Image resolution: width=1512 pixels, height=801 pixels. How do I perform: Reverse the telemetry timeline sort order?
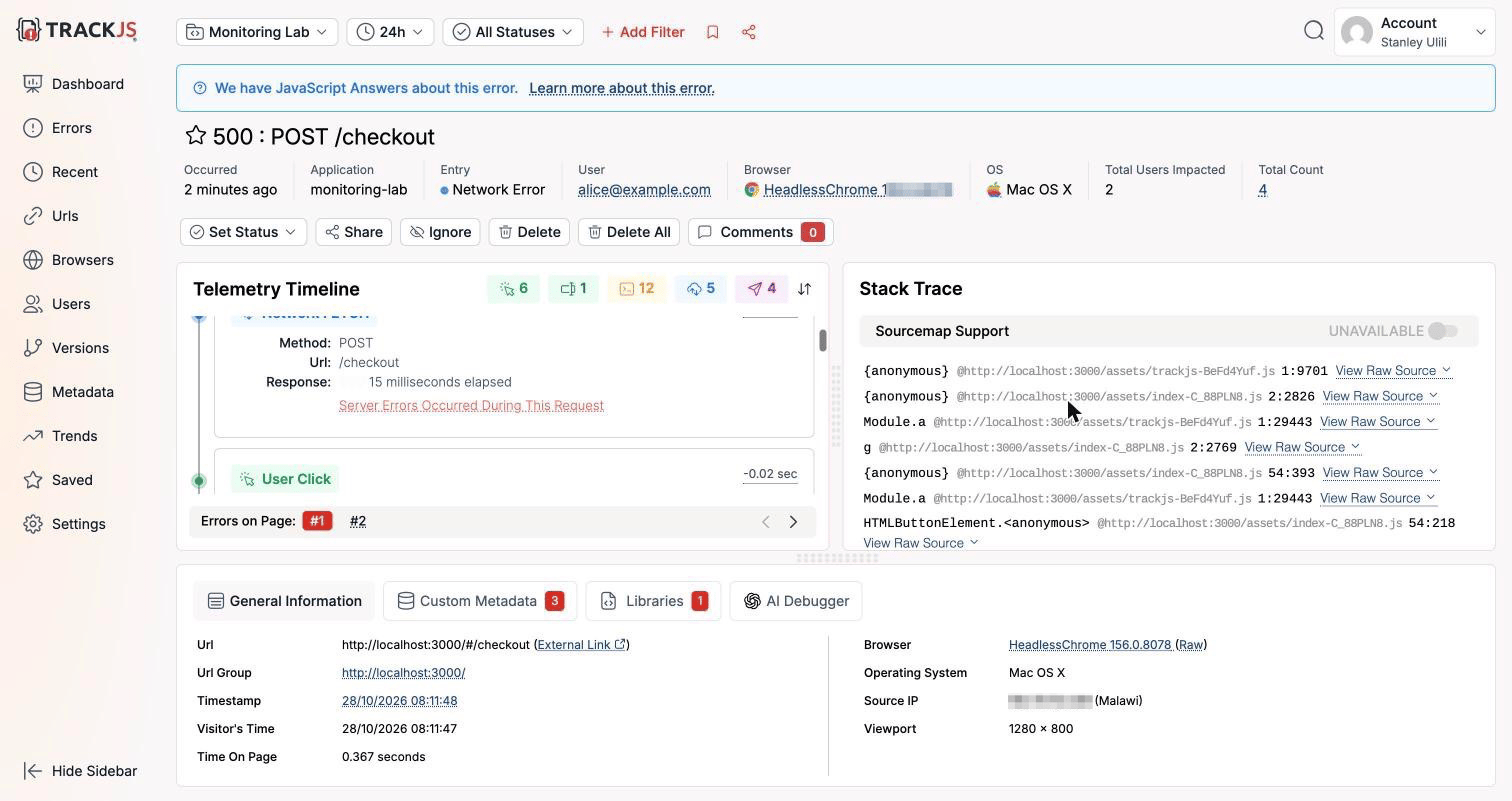point(804,289)
